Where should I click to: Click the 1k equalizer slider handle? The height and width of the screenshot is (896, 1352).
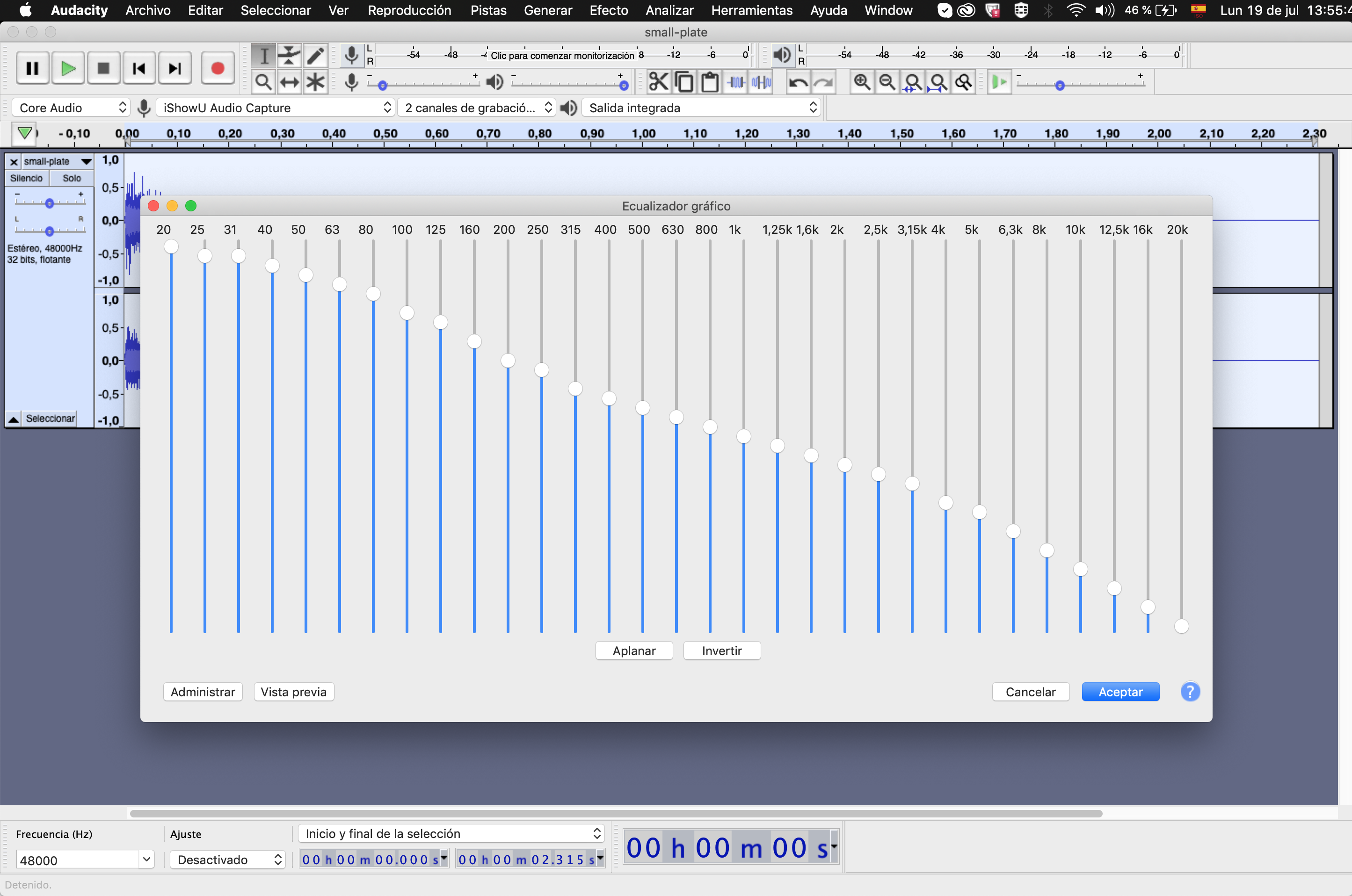click(744, 437)
